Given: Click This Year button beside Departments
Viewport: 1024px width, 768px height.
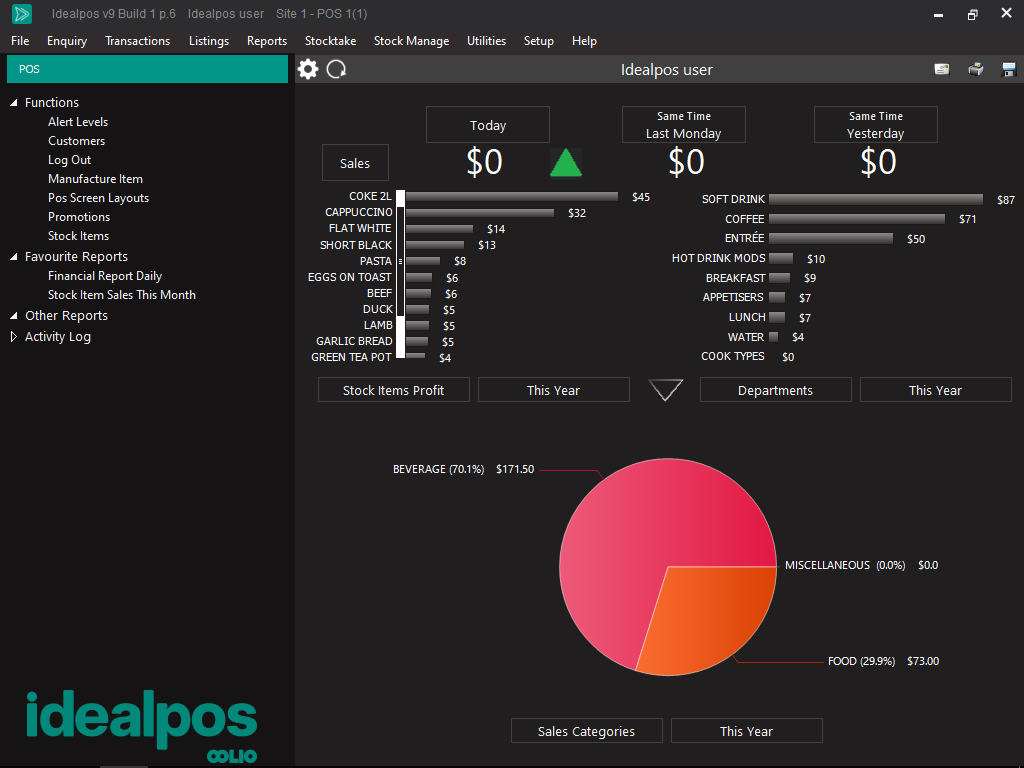Looking at the screenshot, I should tap(935, 390).
